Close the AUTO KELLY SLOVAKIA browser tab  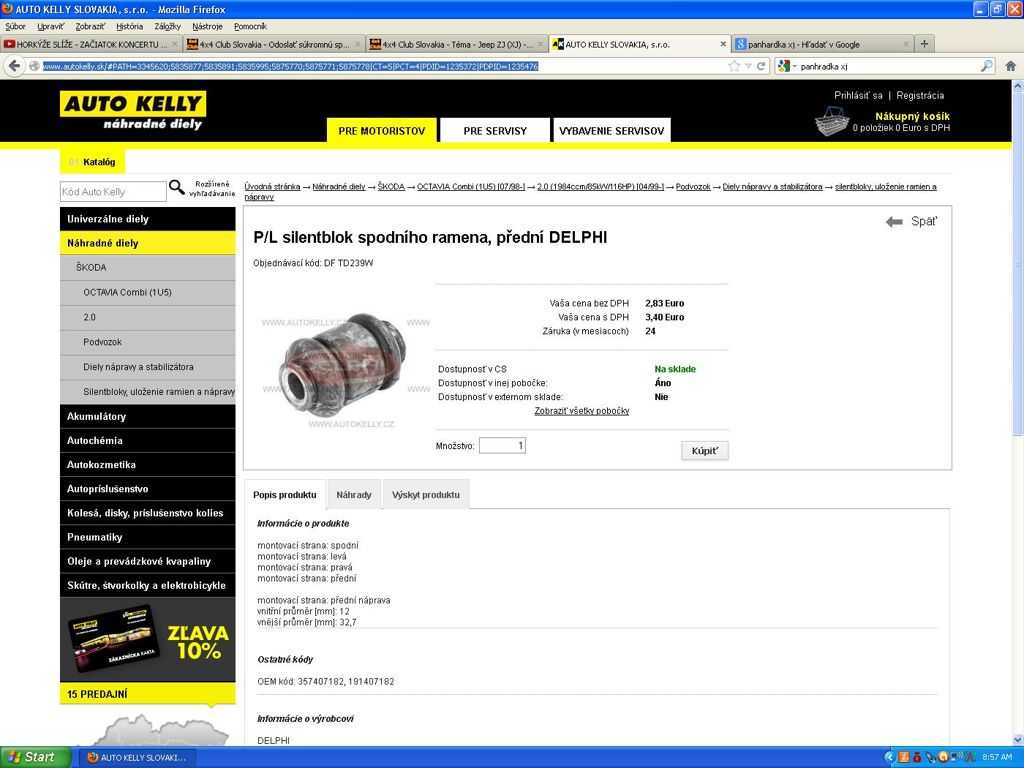(723, 44)
